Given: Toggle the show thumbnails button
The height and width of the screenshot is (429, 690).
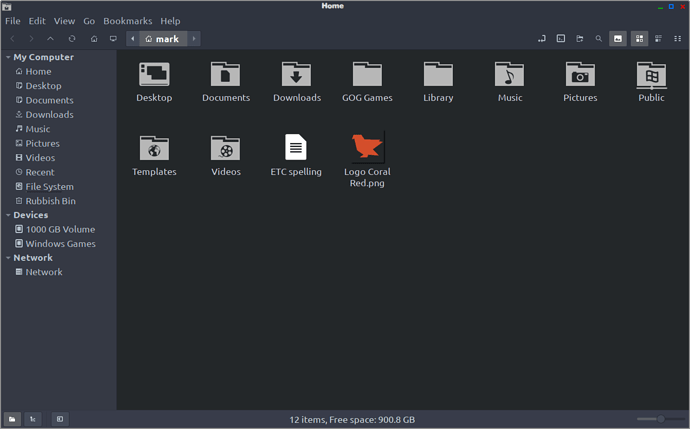Looking at the screenshot, I should click(618, 39).
